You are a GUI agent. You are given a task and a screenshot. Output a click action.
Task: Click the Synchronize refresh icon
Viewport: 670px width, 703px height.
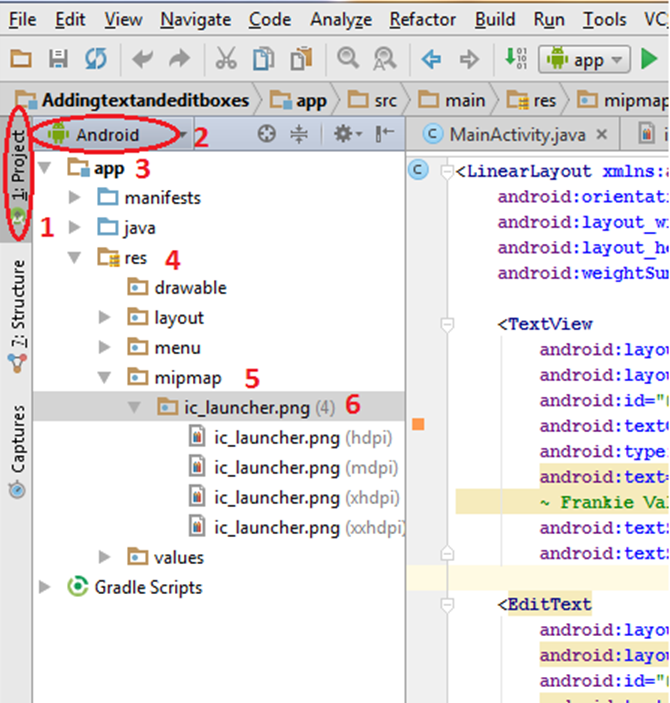coord(96,59)
